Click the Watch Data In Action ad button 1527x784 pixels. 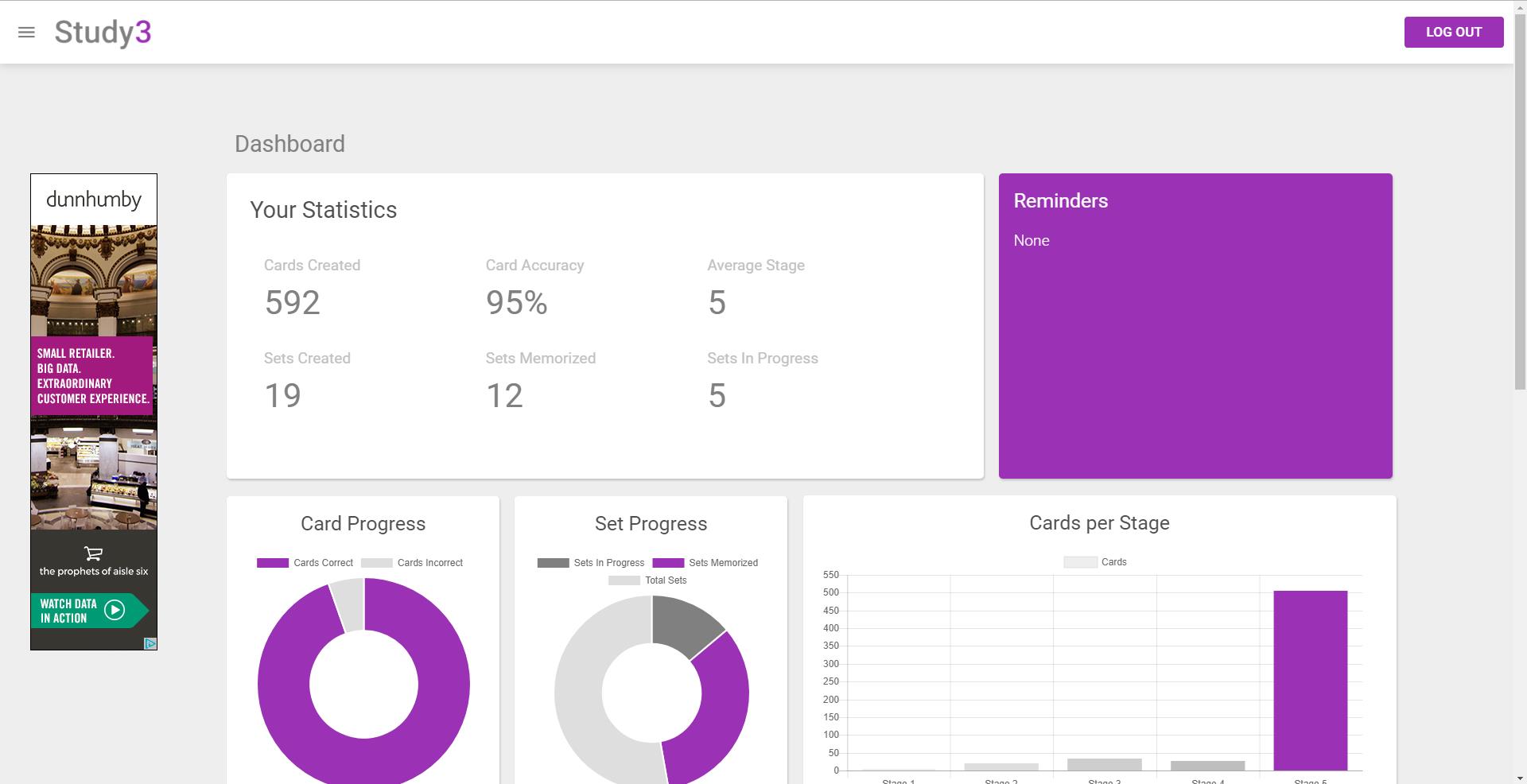tap(90, 611)
